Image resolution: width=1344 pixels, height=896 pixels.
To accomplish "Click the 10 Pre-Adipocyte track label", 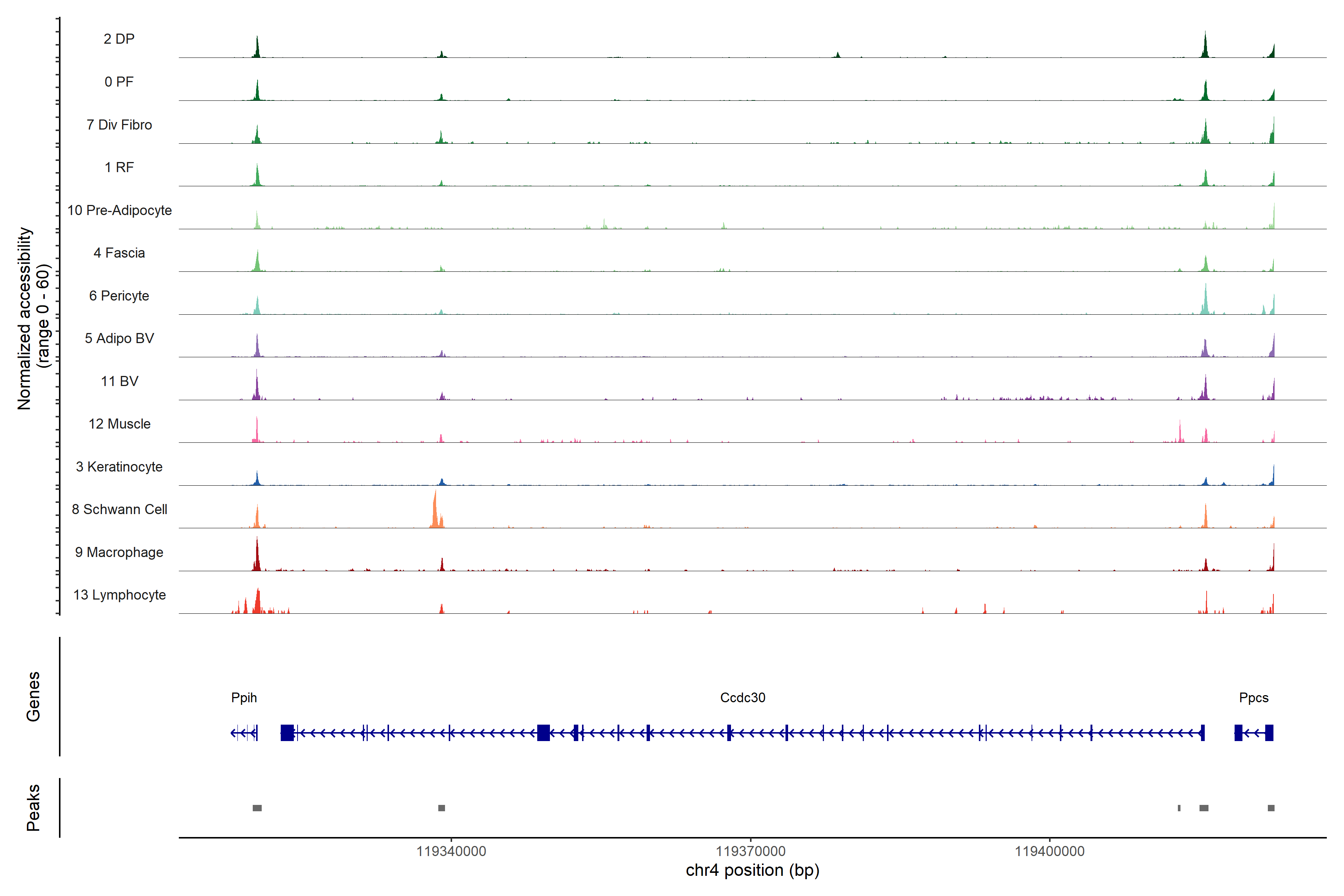I will [x=119, y=210].
